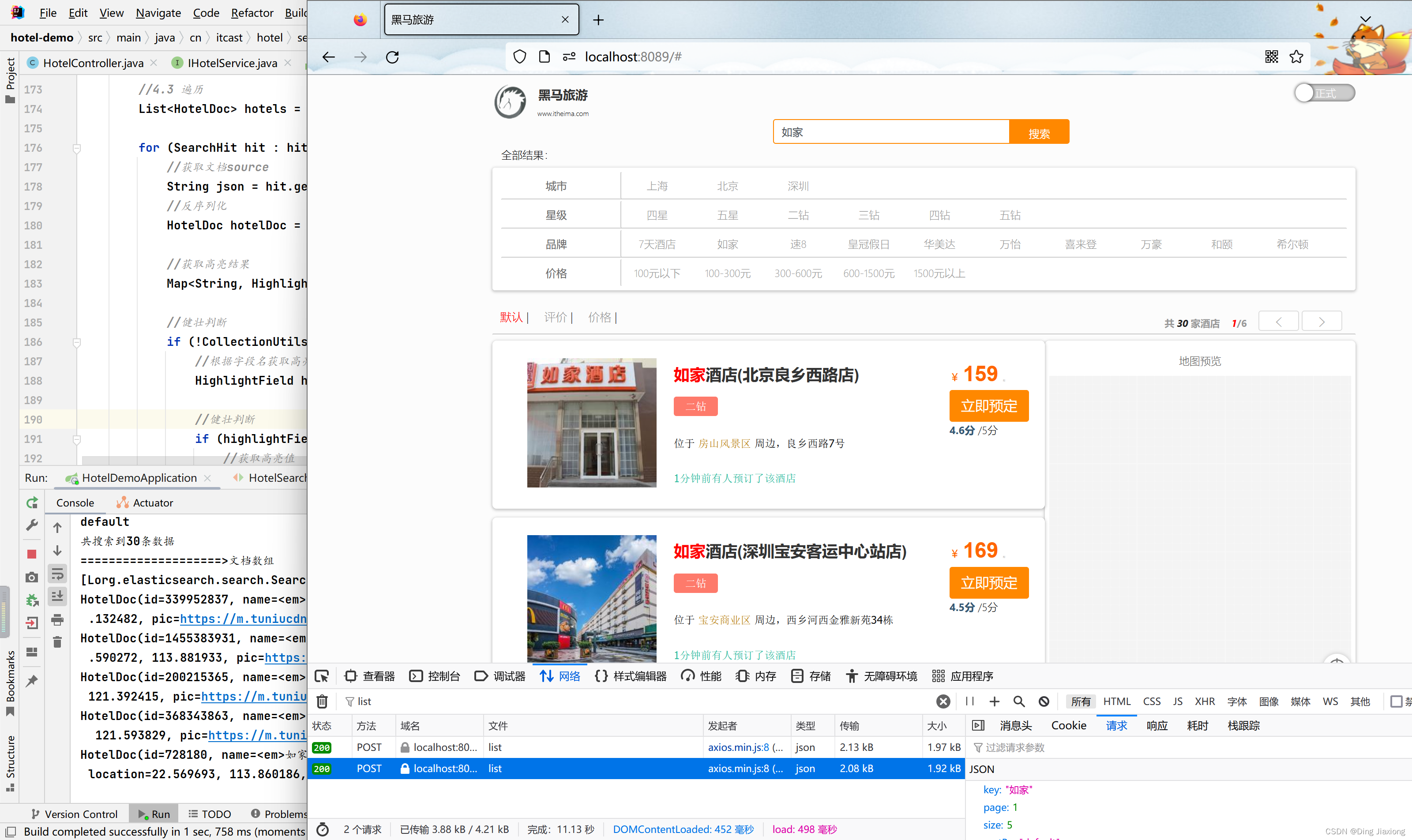Image resolution: width=1412 pixels, height=840 pixels.
Task: Click the tracking protection shield in address bar
Action: point(519,56)
